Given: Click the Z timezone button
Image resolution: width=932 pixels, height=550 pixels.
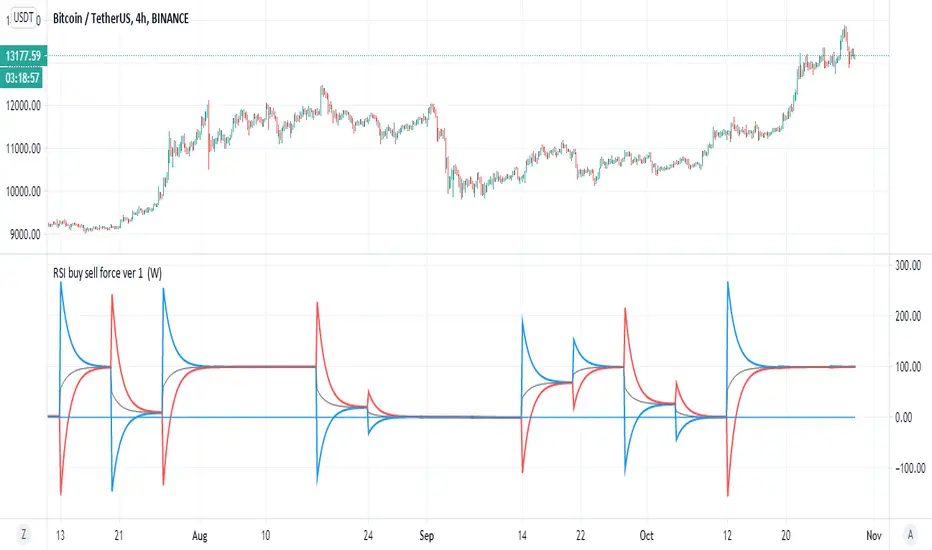Looking at the screenshot, I should point(23,534).
